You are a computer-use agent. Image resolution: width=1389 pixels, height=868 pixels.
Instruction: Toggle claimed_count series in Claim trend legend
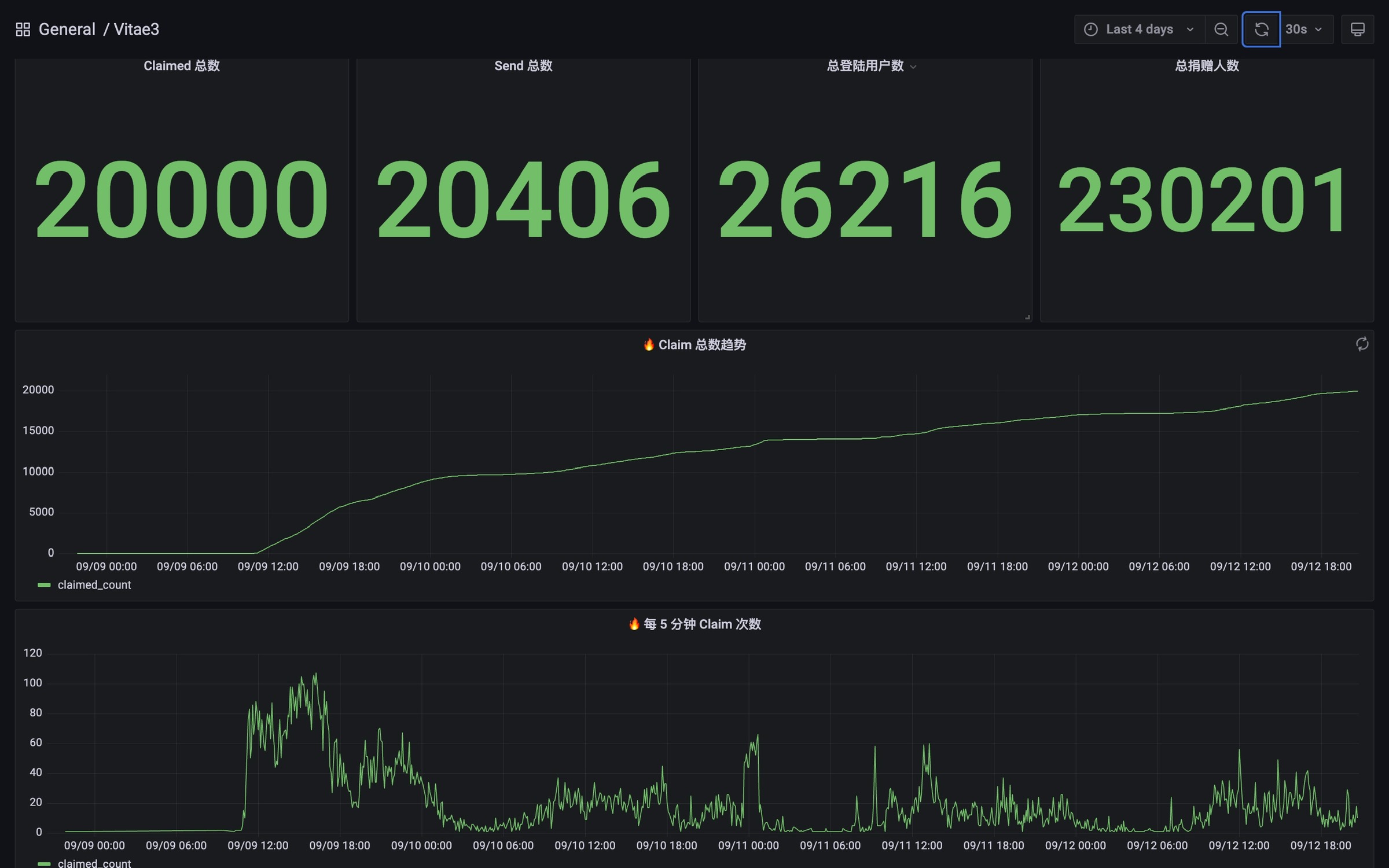pos(94,585)
